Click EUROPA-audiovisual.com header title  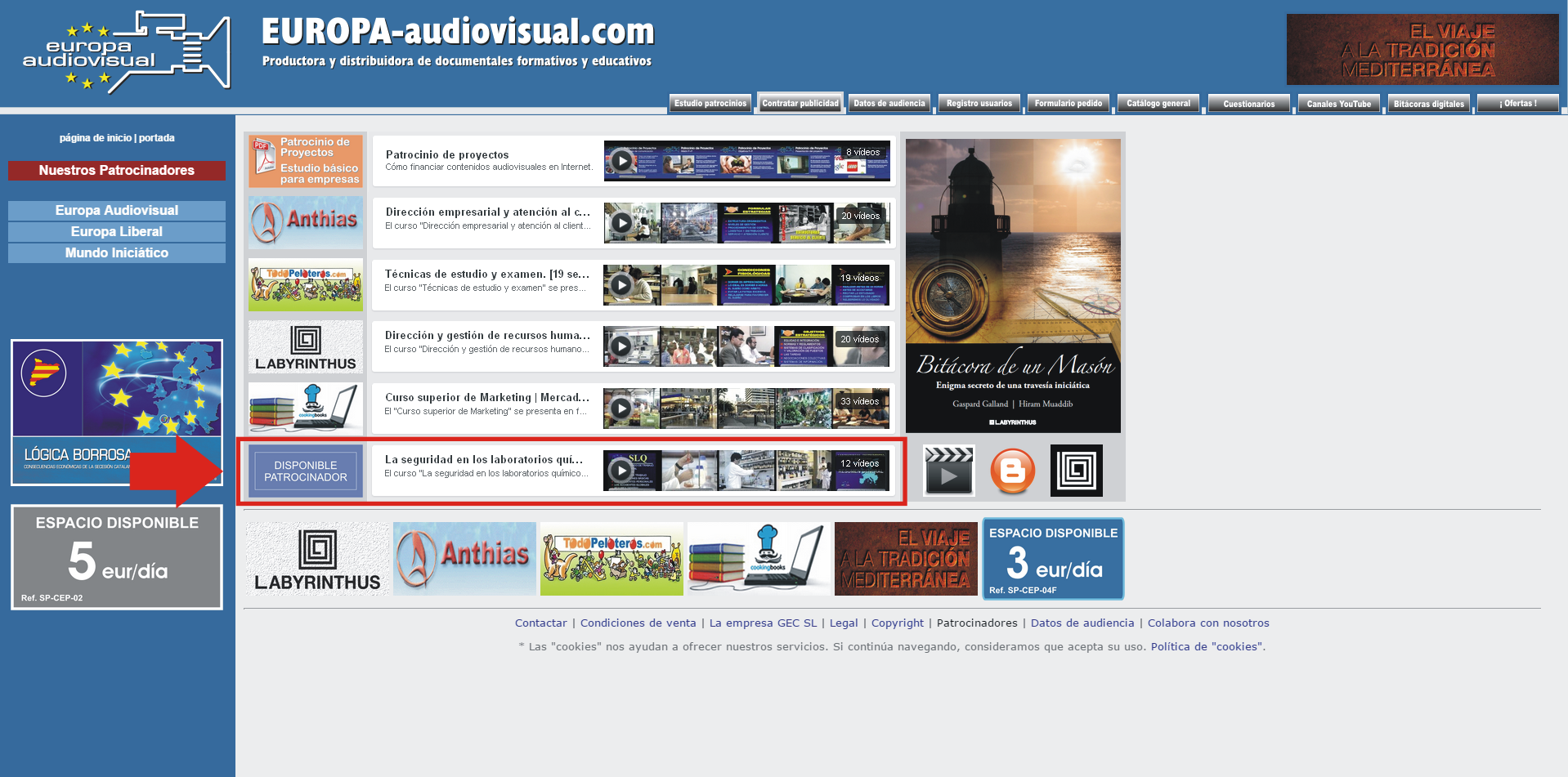click(x=458, y=32)
